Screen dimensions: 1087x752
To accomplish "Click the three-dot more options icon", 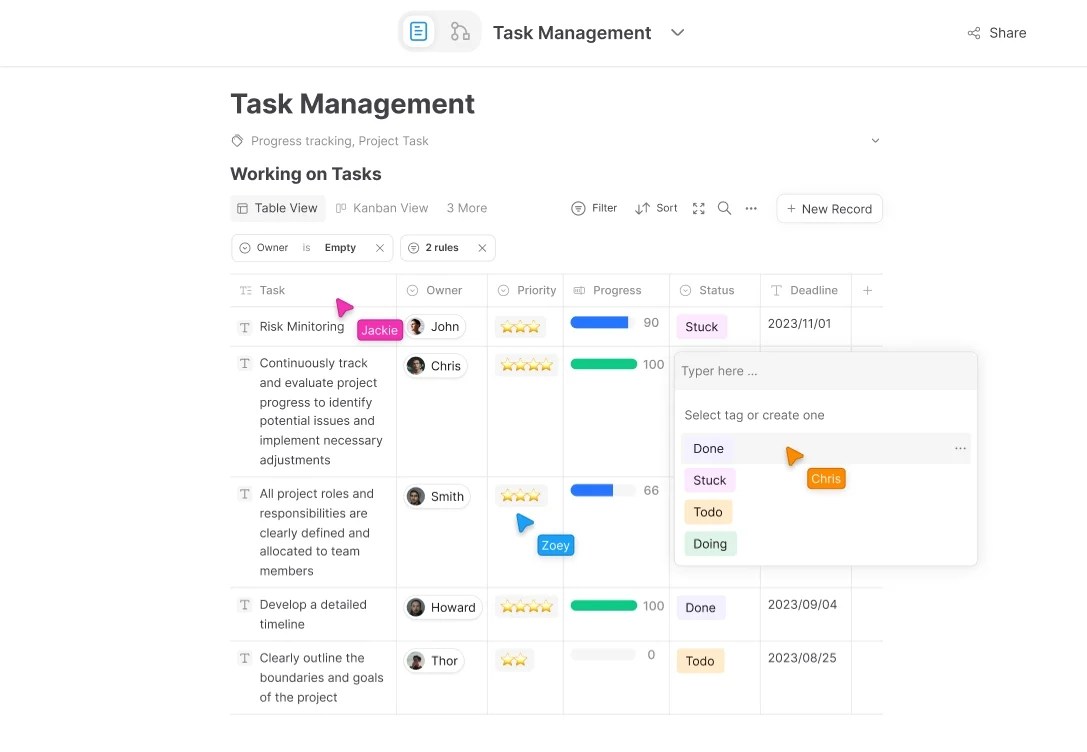I will pos(751,208).
